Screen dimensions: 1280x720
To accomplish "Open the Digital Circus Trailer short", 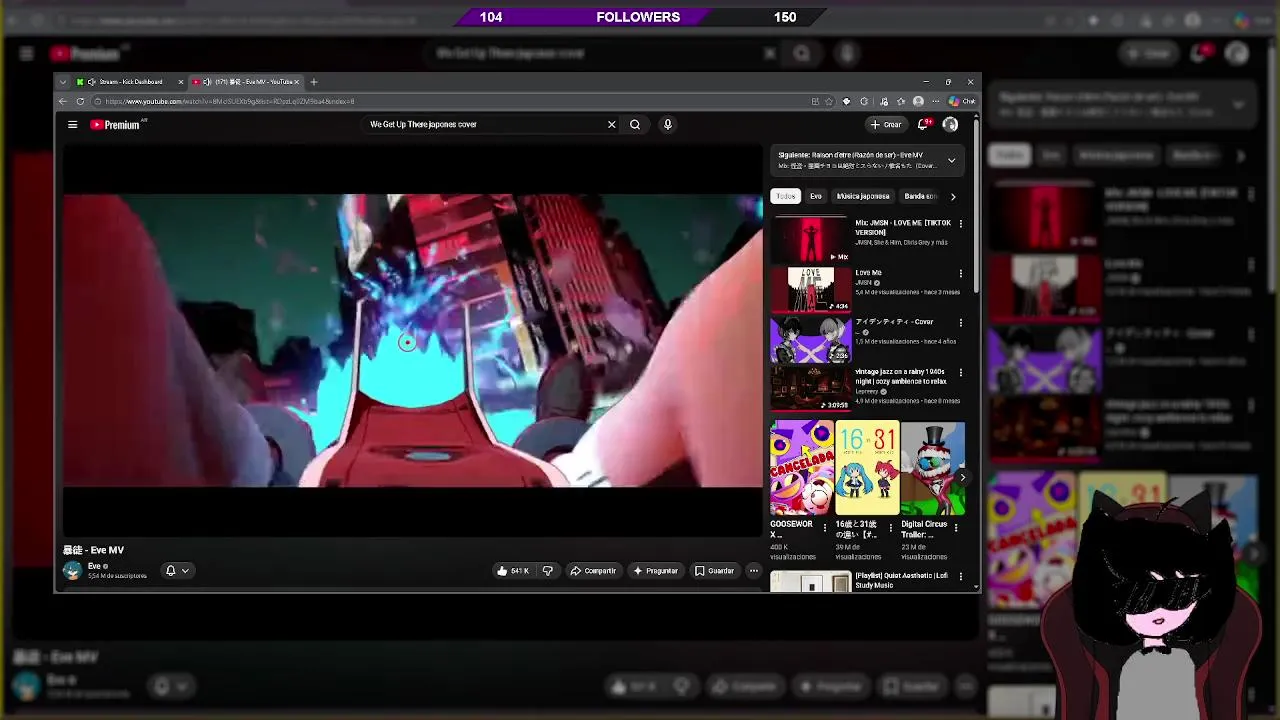I will [x=933, y=468].
